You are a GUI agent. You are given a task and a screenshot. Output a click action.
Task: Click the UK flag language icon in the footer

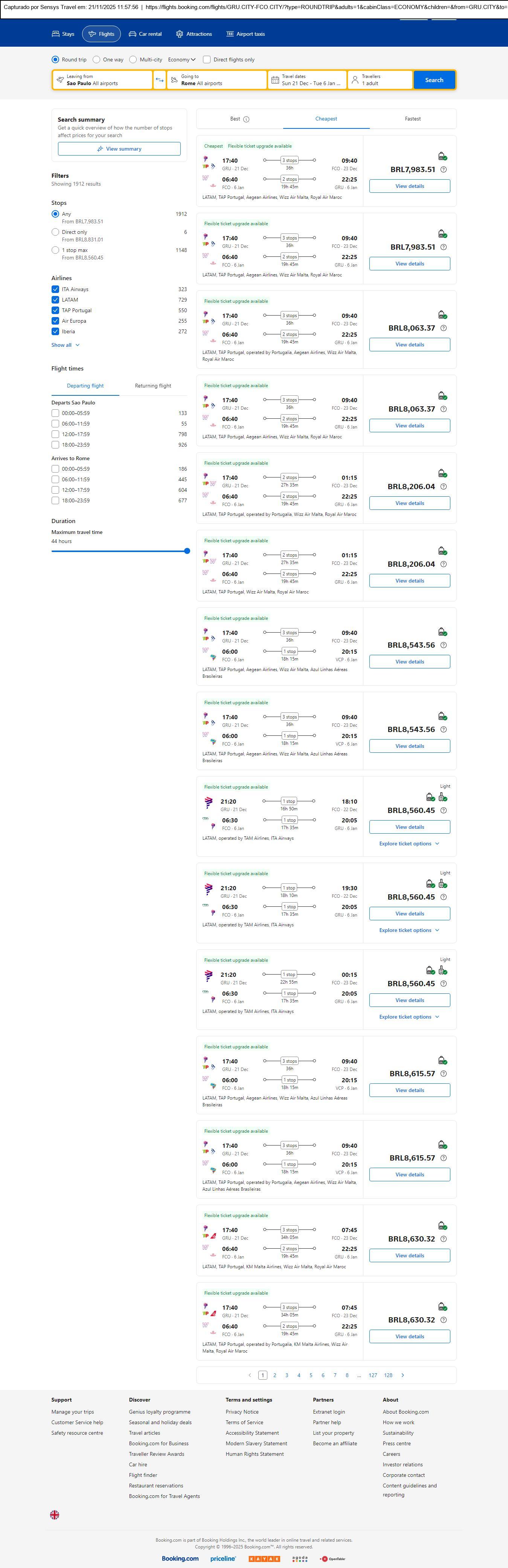click(x=55, y=1515)
